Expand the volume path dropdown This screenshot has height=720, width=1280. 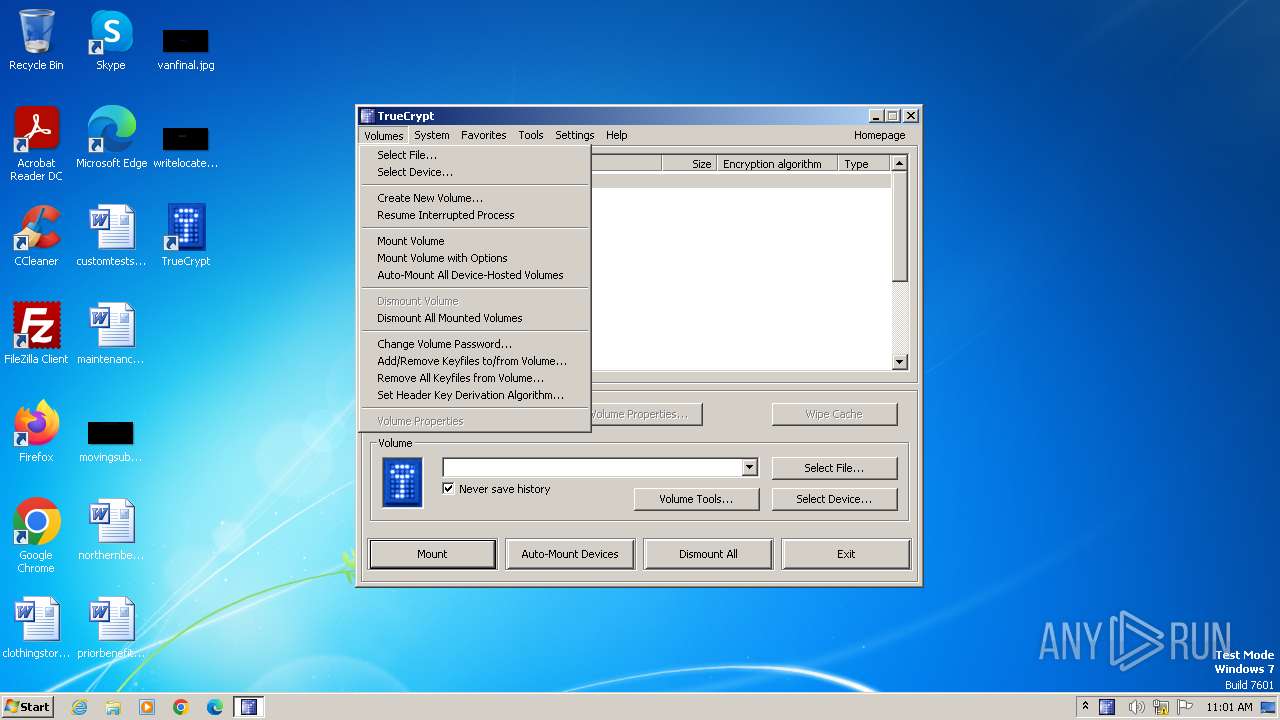pyautogui.click(x=749, y=467)
